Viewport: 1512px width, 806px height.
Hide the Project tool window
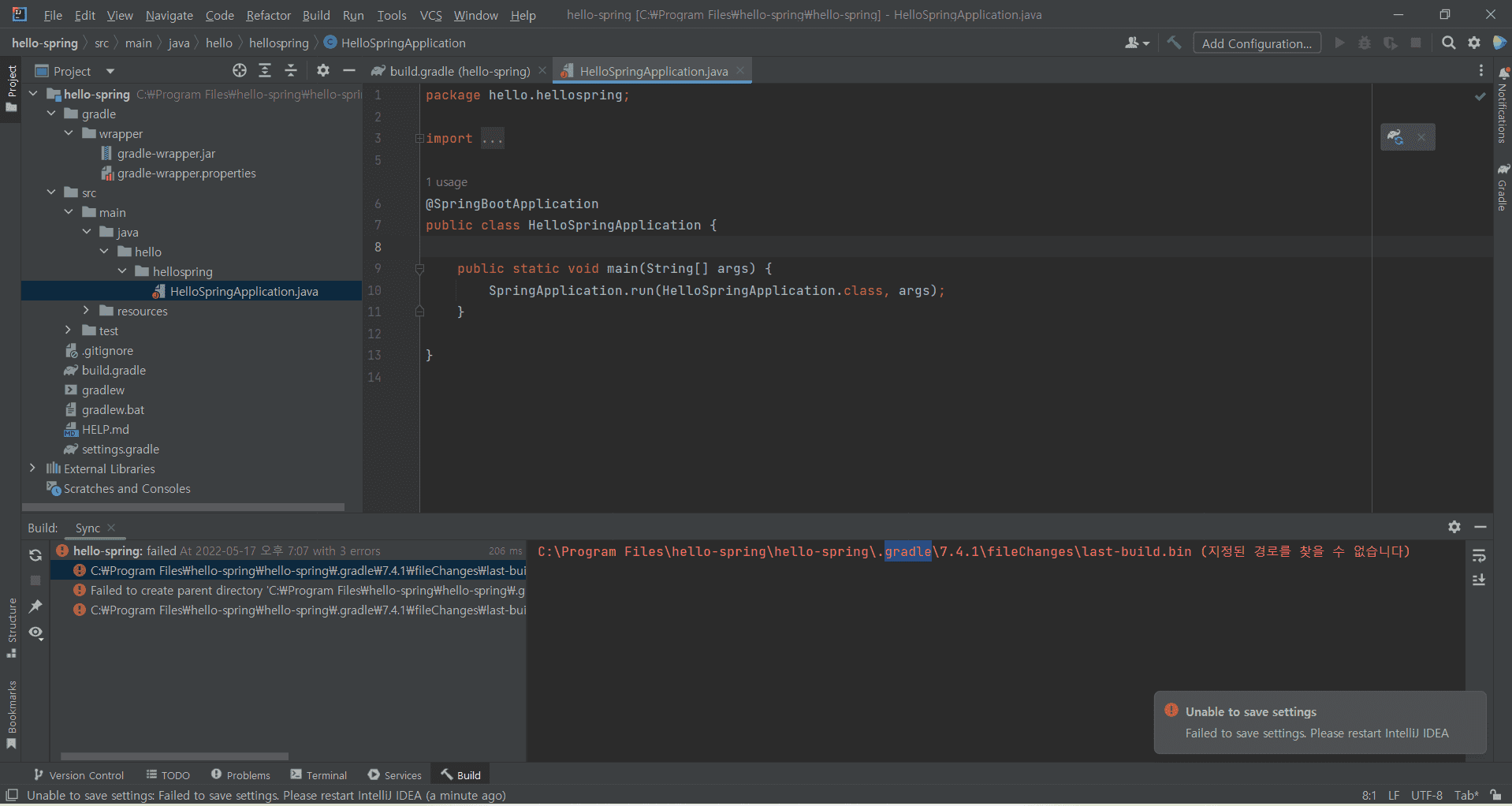click(349, 71)
